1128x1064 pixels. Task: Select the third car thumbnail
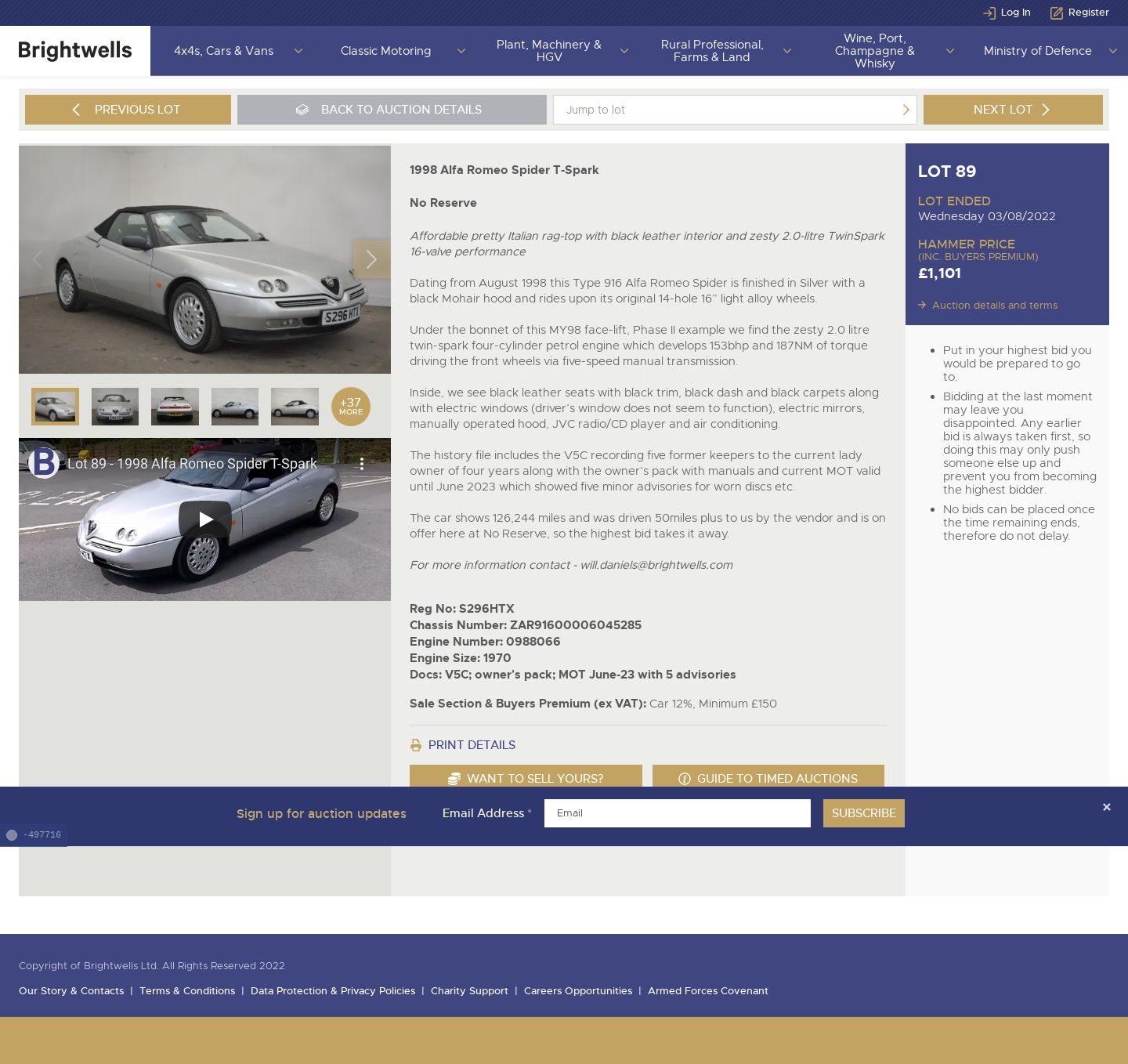(175, 407)
